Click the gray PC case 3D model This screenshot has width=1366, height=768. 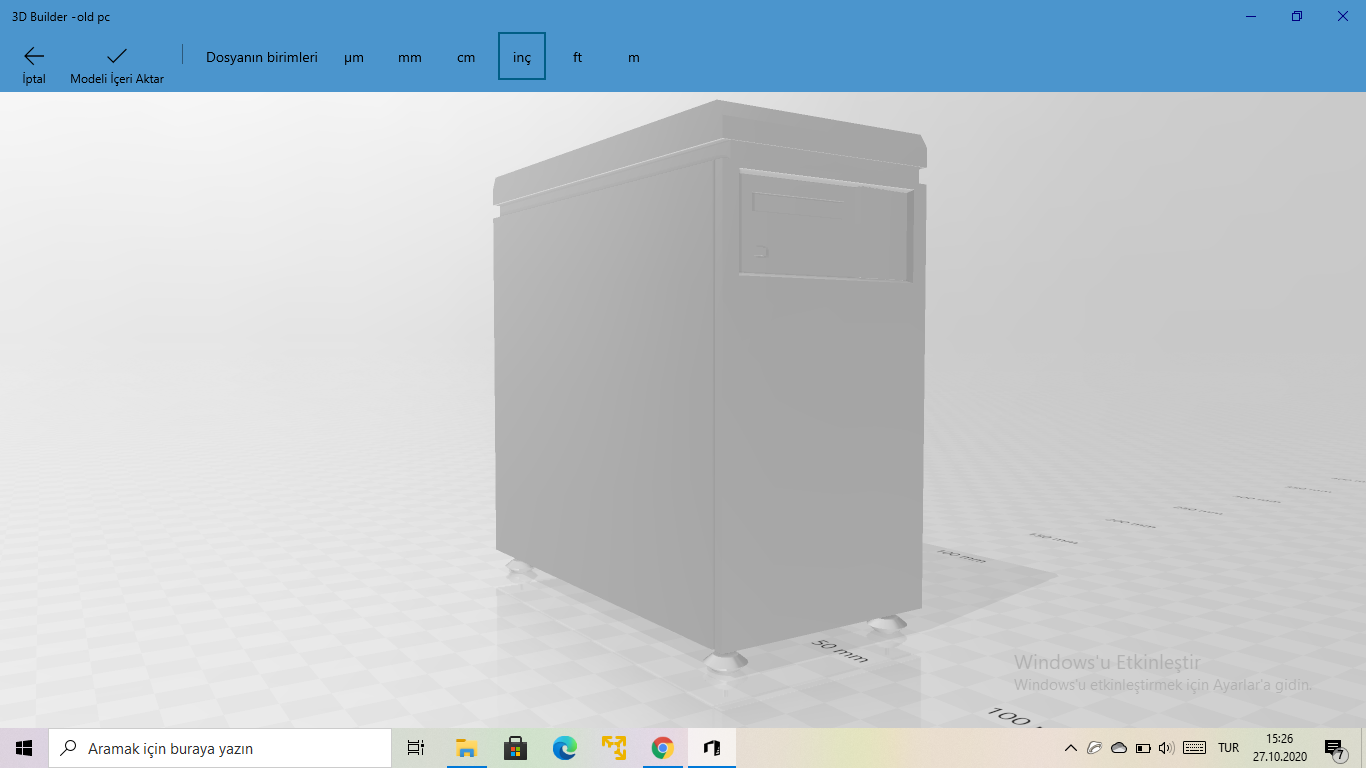[x=710, y=385]
